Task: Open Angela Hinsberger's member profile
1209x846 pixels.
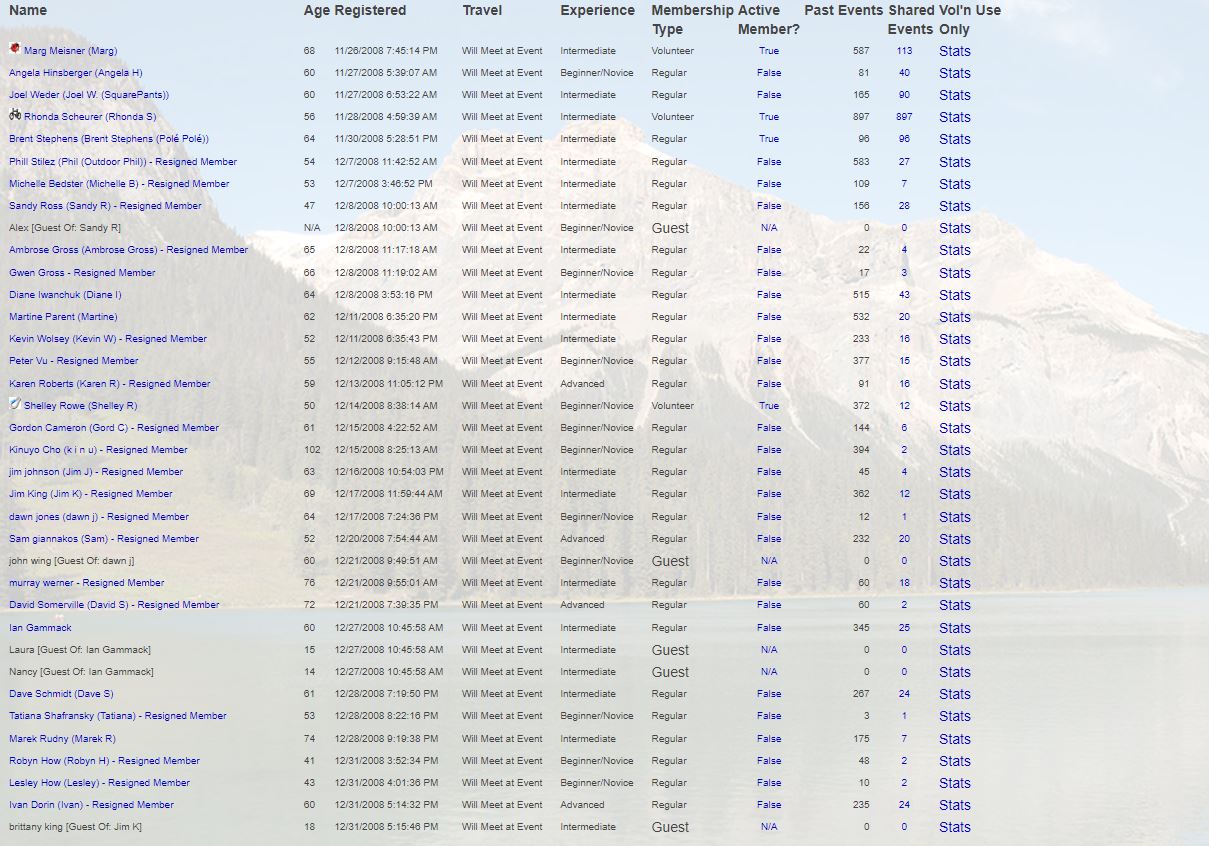Action: tap(76, 73)
